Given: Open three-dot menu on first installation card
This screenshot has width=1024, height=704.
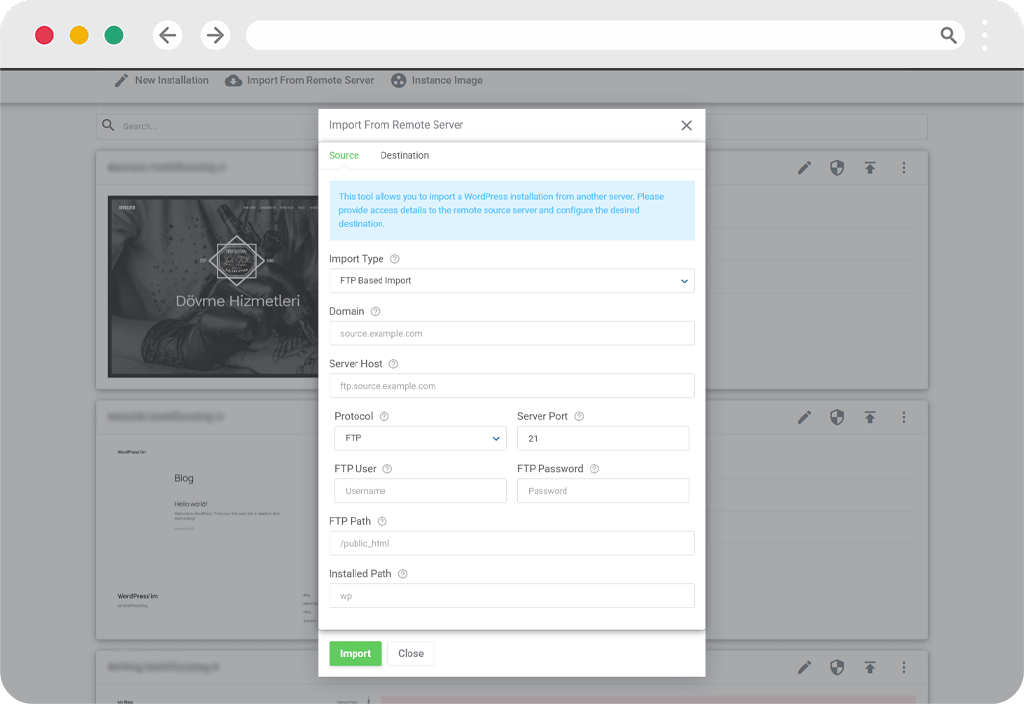Looking at the screenshot, I should click(904, 168).
